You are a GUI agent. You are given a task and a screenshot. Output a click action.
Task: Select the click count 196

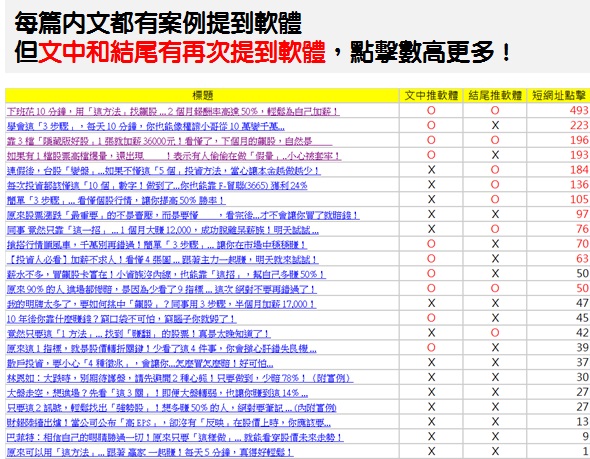pyautogui.click(x=579, y=140)
